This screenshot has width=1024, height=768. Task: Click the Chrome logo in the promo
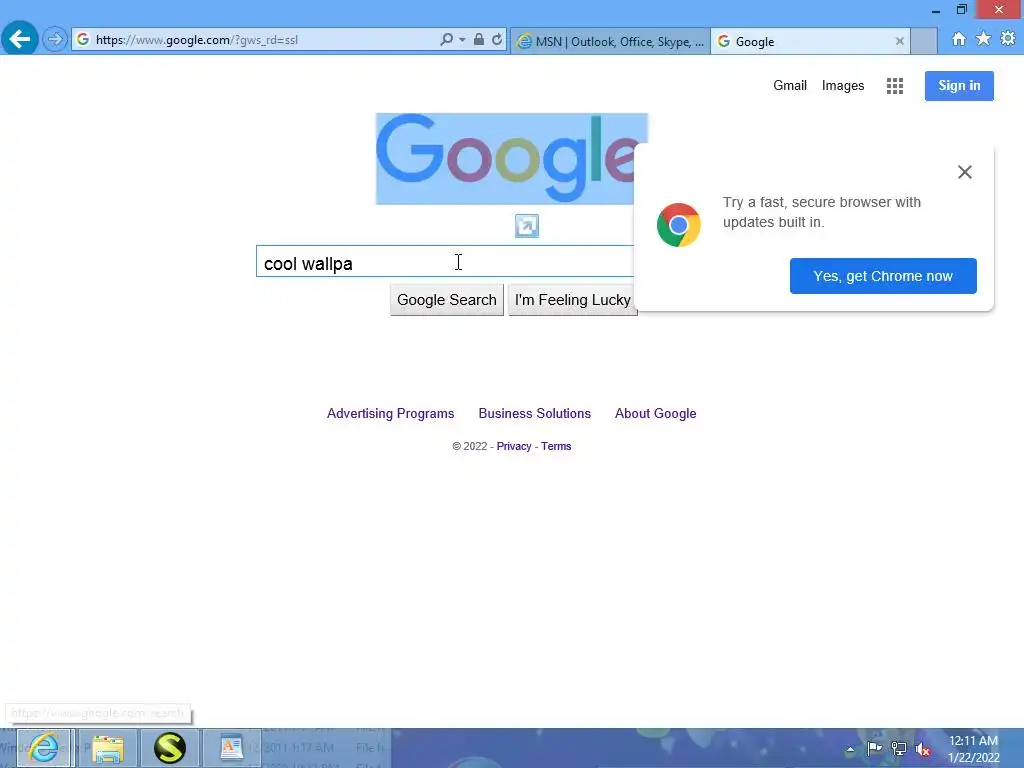pos(679,225)
